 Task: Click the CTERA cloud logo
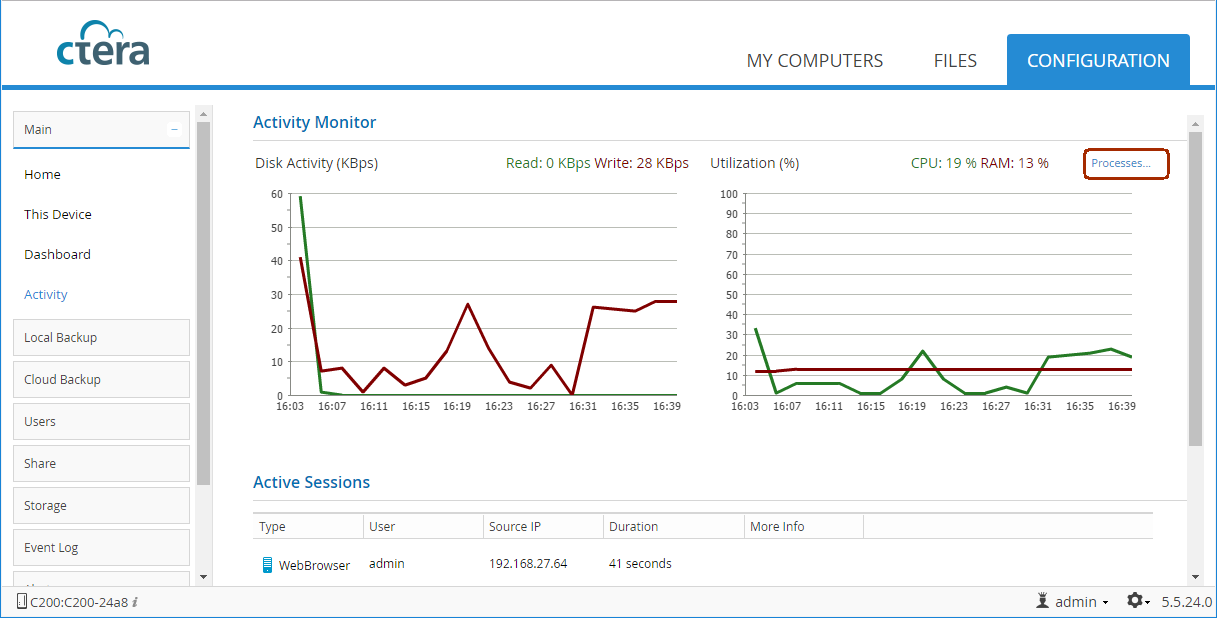103,43
